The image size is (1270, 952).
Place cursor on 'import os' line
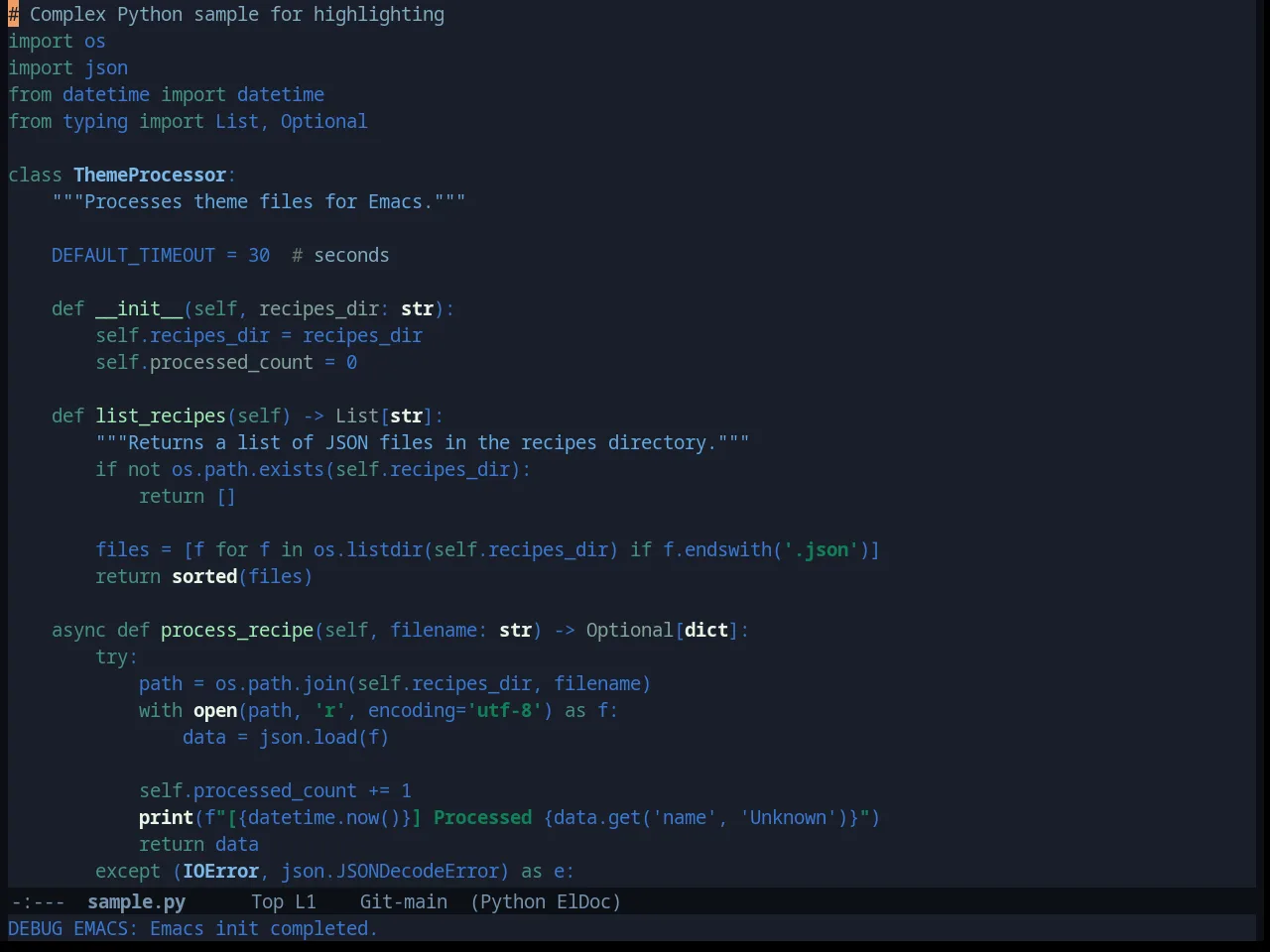(57, 41)
